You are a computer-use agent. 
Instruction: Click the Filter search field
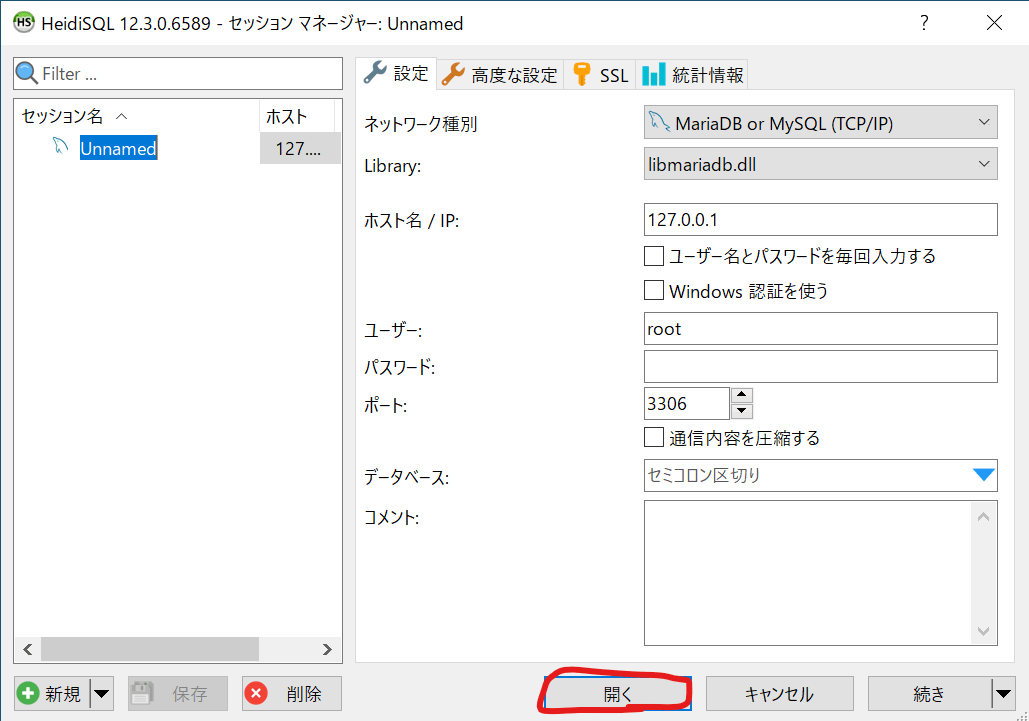(x=178, y=73)
